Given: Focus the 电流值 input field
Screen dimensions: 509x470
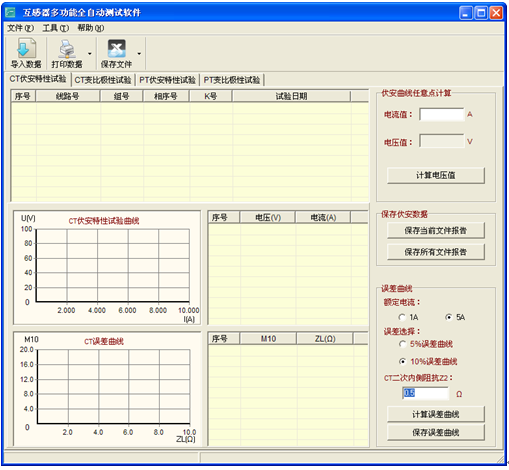Looking at the screenshot, I should pyautogui.click(x=442, y=115).
